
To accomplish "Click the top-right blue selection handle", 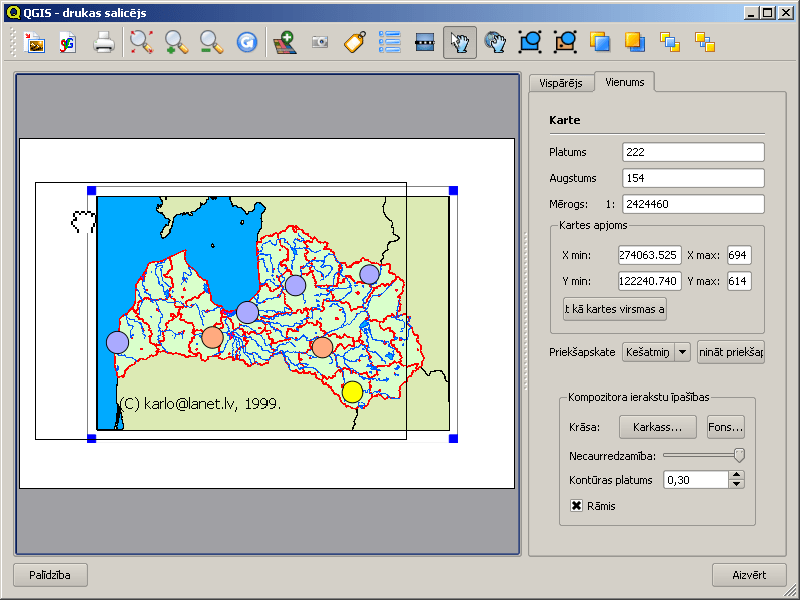I will 453,190.
